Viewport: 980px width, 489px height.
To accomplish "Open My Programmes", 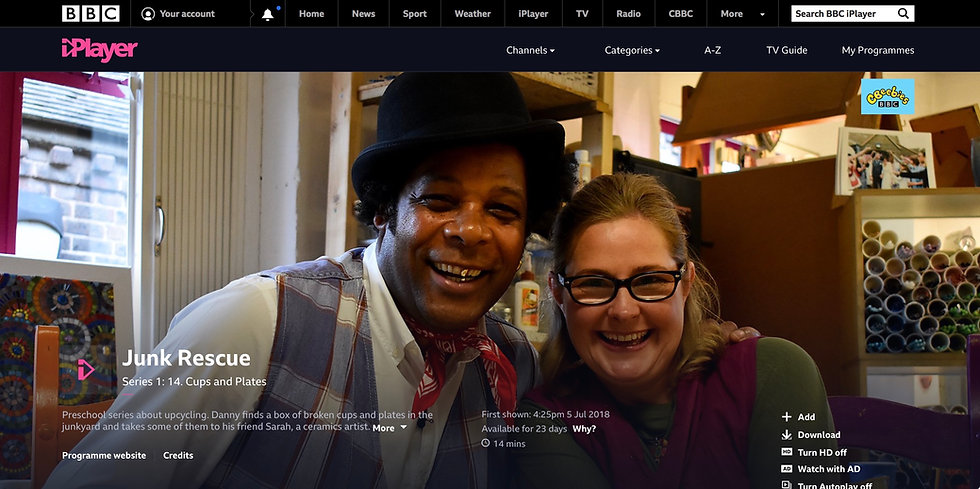I will 878,50.
